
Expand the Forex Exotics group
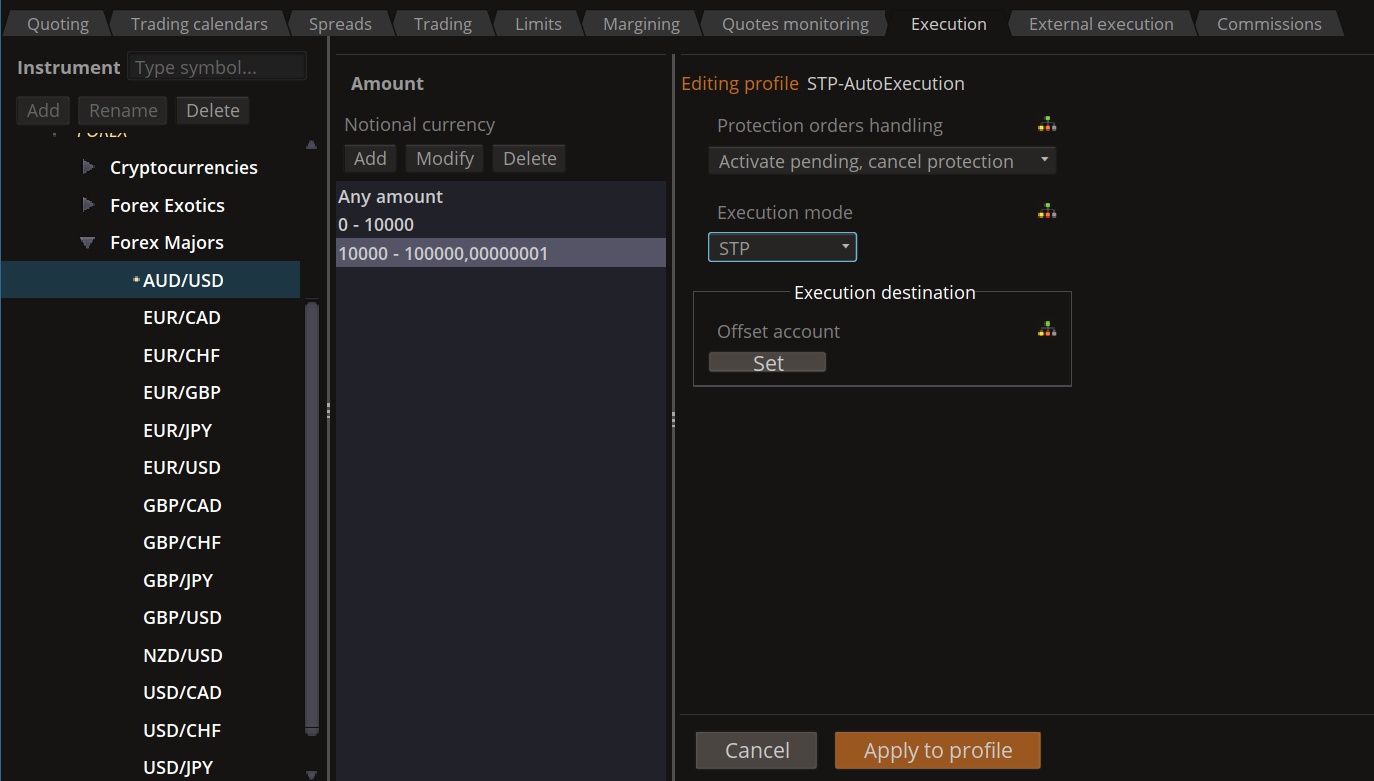pos(88,205)
